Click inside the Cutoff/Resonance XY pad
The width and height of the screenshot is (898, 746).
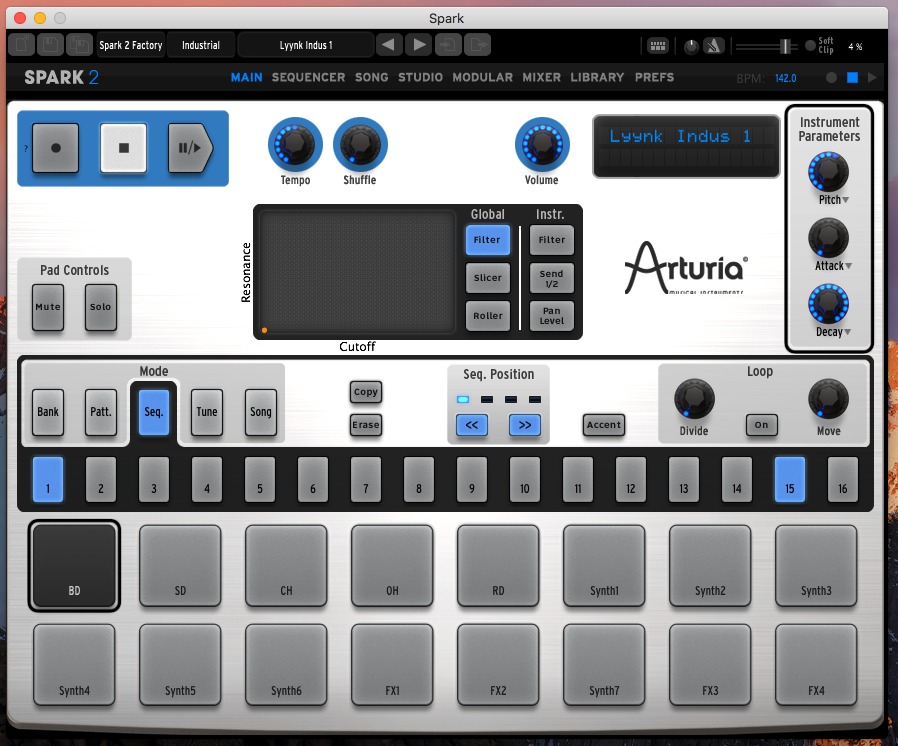[357, 272]
